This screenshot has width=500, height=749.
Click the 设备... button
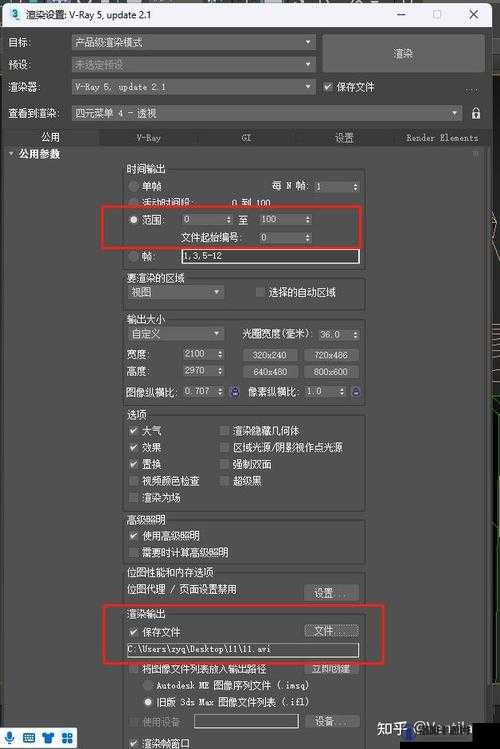[x=331, y=721]
